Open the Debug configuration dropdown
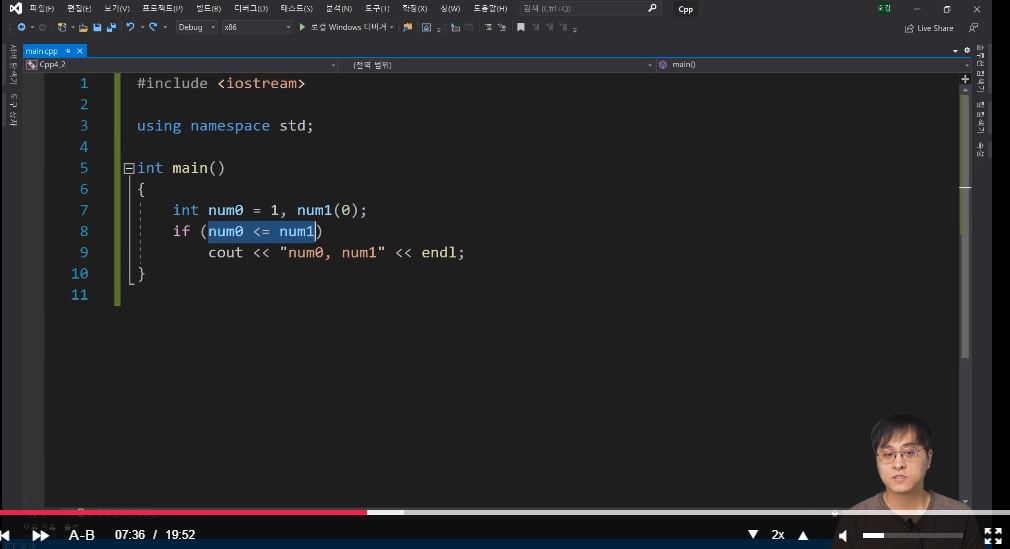Screen dimensions: 1010x549 point(196,27)
